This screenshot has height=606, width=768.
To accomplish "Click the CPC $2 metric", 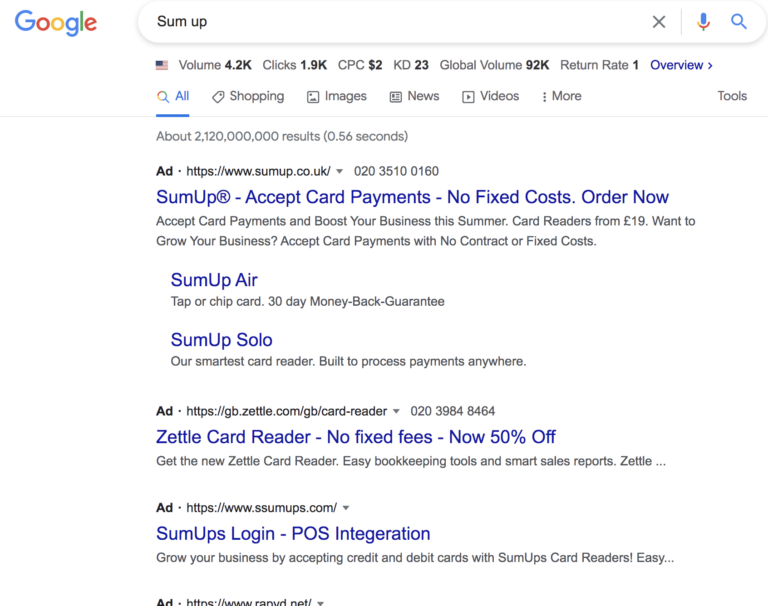I will coord(360,65).
